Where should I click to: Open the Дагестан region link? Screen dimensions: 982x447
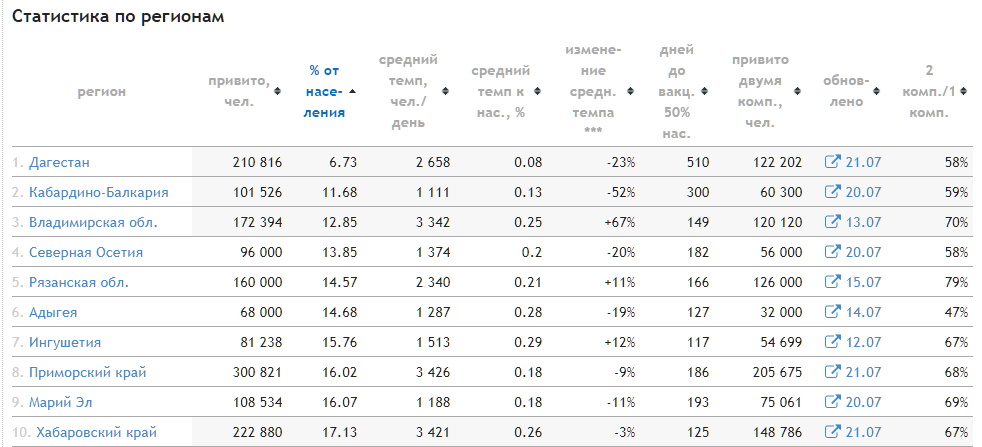60,162
